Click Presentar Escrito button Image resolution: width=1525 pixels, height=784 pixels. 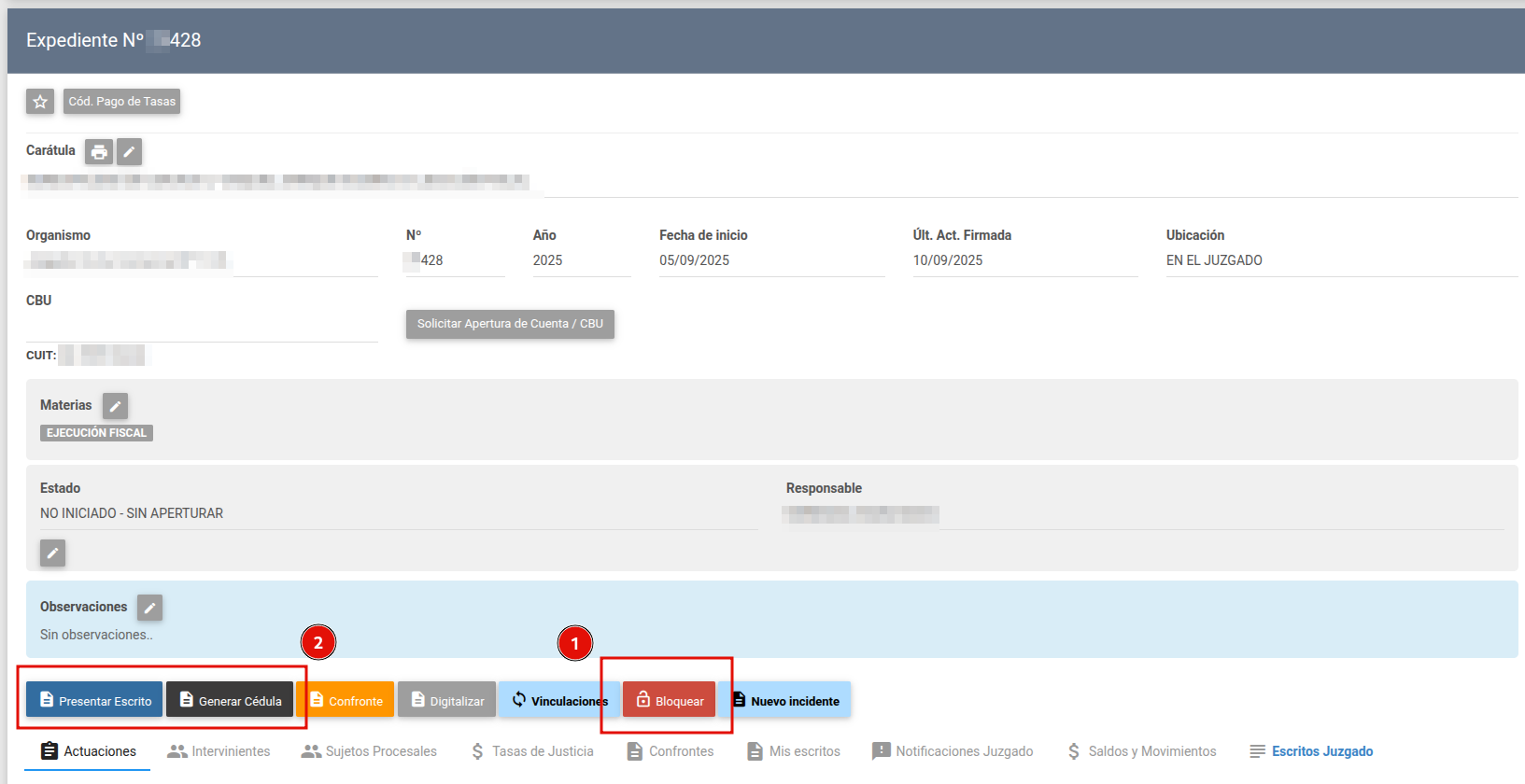pos(94,700)
